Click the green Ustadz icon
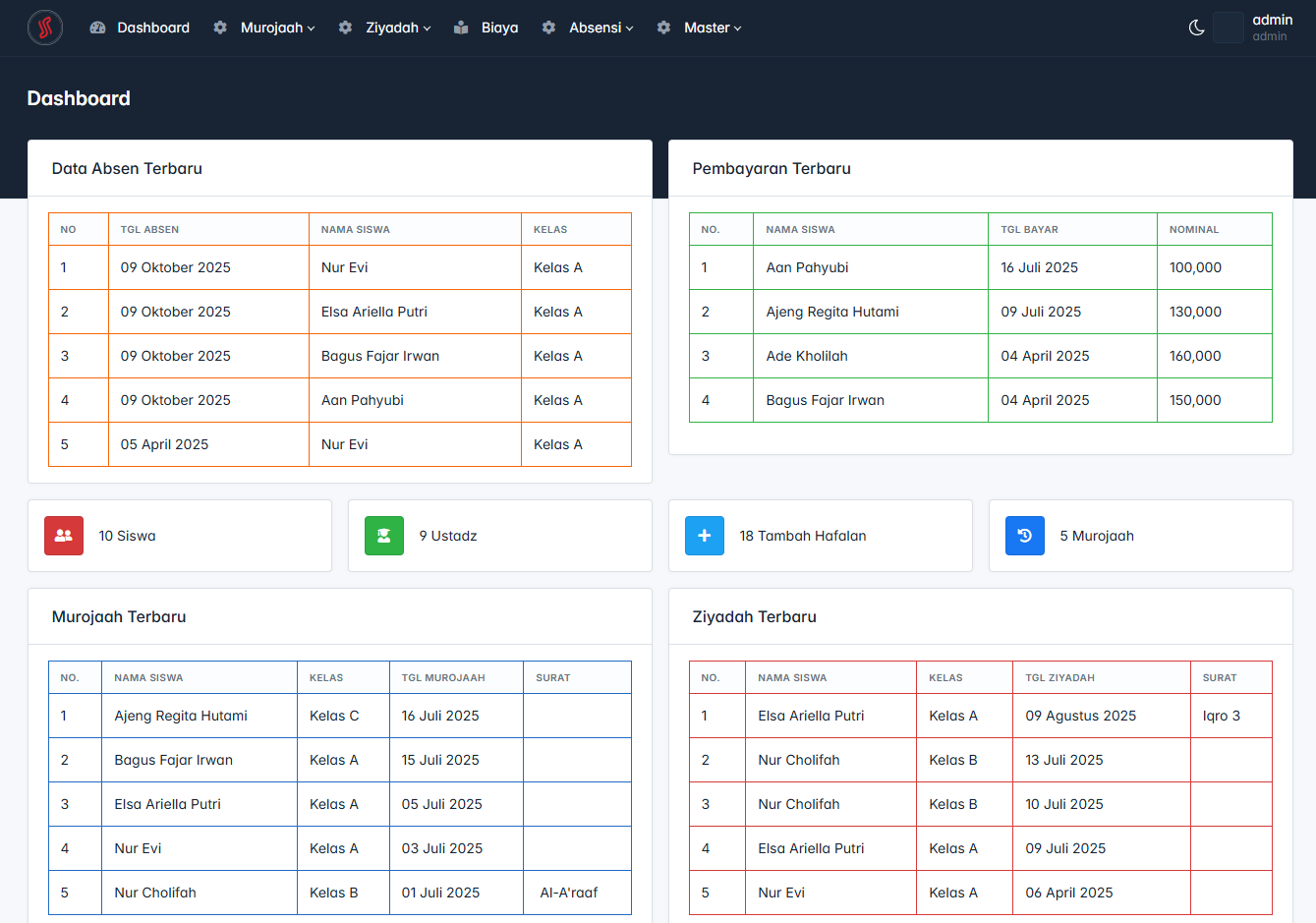The width and height of the screenshot is (1316, 923). (384, 536)
